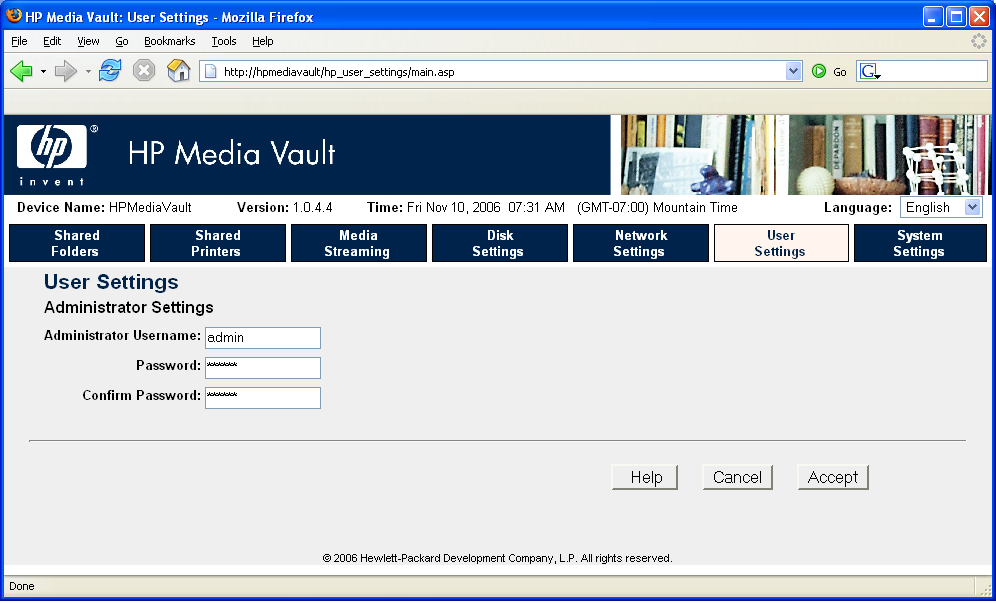996x603 pixels.
Task: Select the Disk Settings tab
Action: tap(499, 243)
